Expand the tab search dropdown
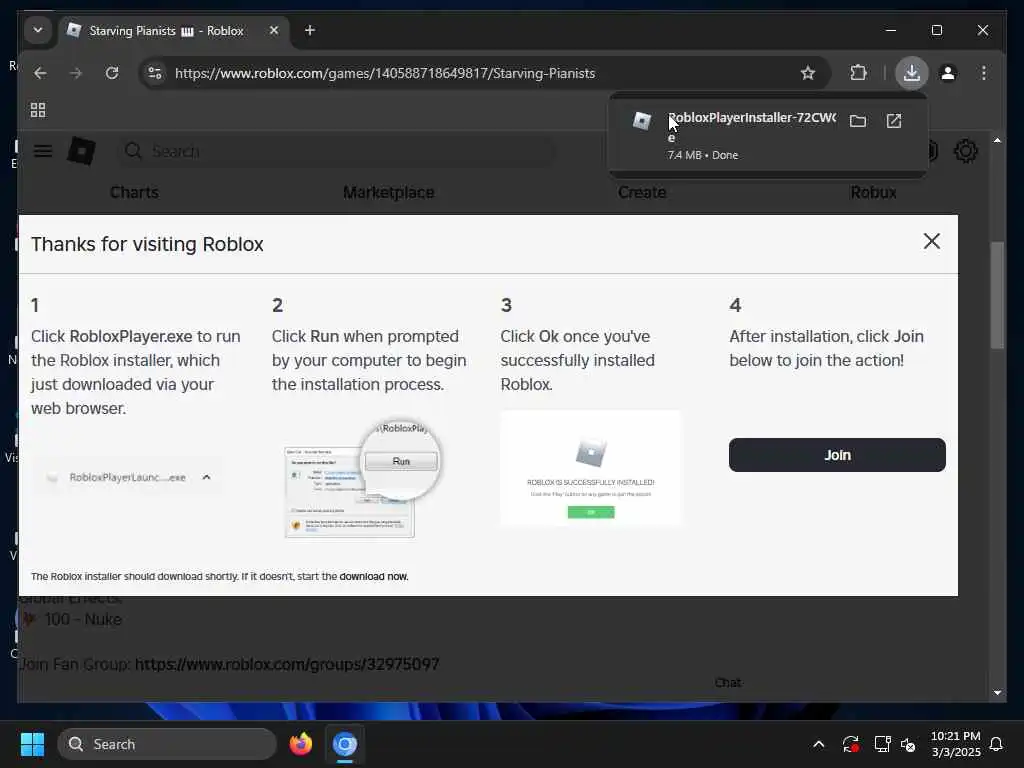The image size is (1024, 768). click(38, 30)
